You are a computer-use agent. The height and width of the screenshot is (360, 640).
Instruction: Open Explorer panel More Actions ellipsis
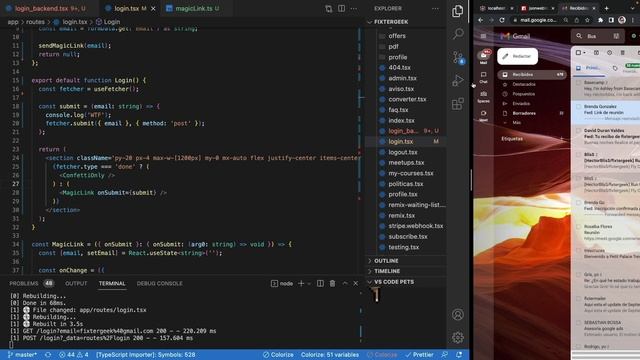pyautogui.click(x=436, y=8)
